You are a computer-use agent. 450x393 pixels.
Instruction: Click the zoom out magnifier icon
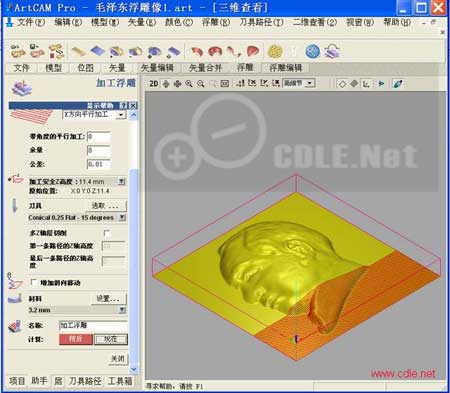click(200, 84)
